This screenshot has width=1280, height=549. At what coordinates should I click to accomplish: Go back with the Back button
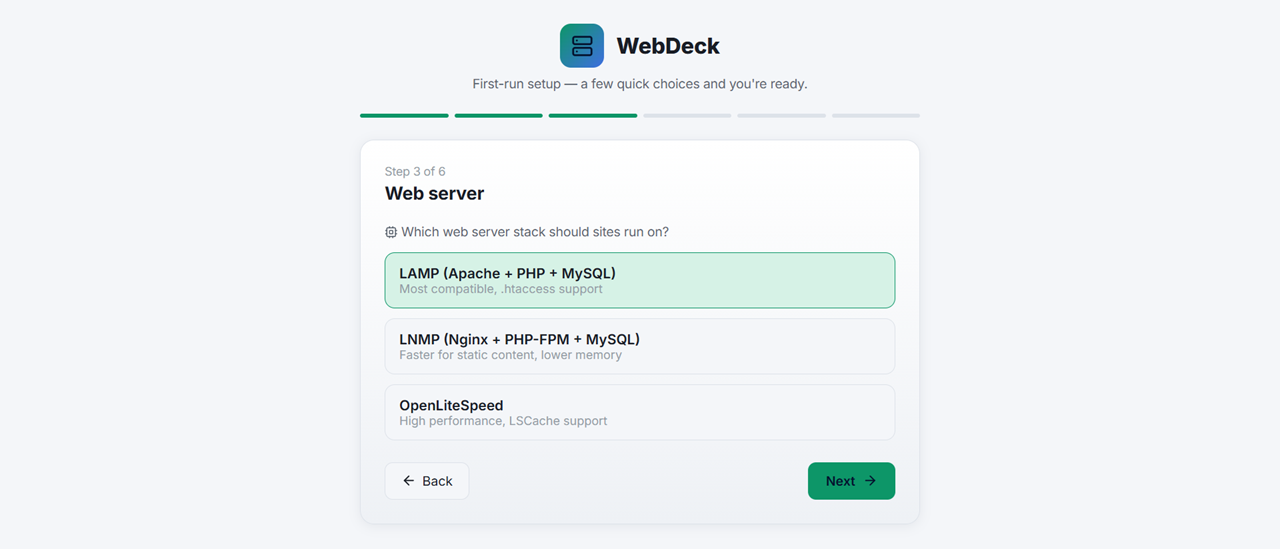pos(427,481)
